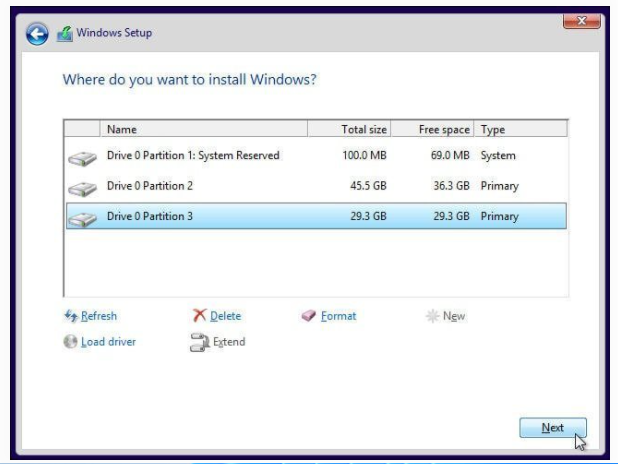The image size is (618, 464).
Task: Click the pink eraser Format icon
Action: [309, 316]
